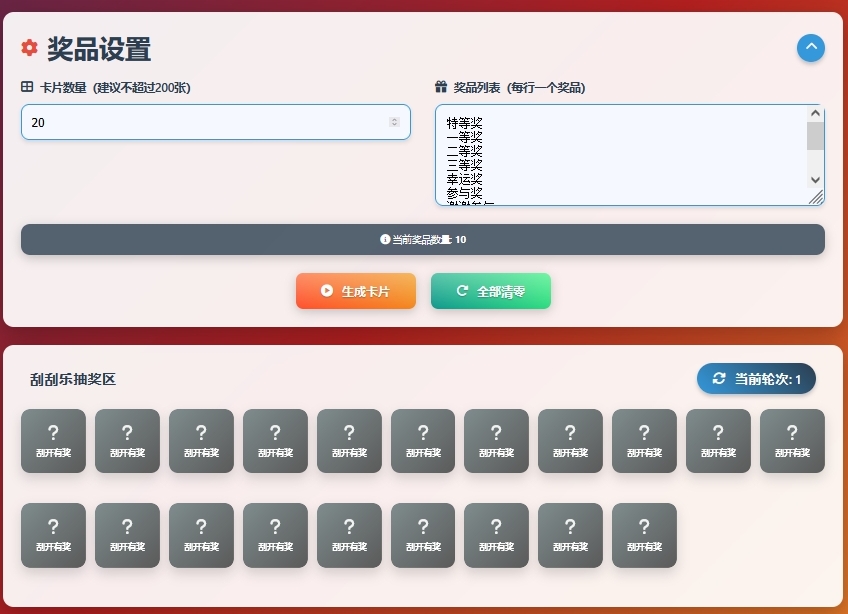Viewport: 848px width, 614px height.
Task: Click the grid icon beside 卡片数量
Action: click(x=27, y=87)
